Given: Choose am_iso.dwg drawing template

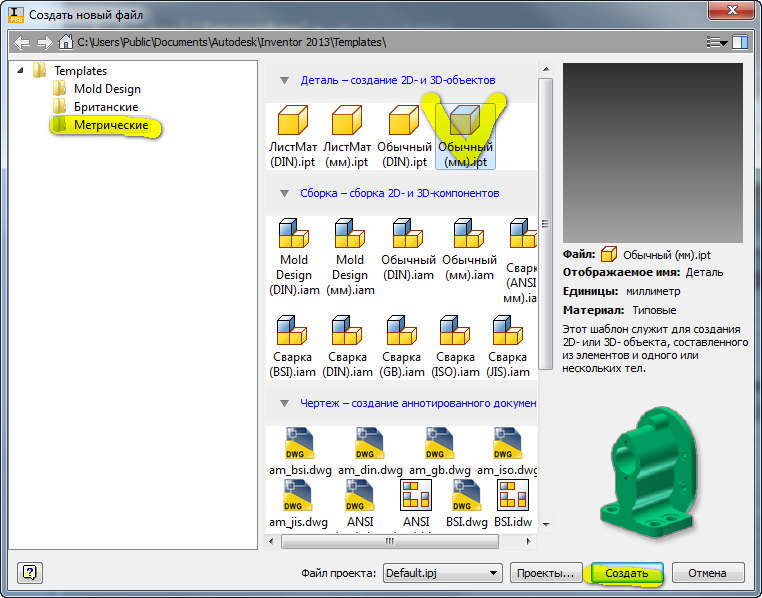Looking at the screenshot, I should pos(507,452).
